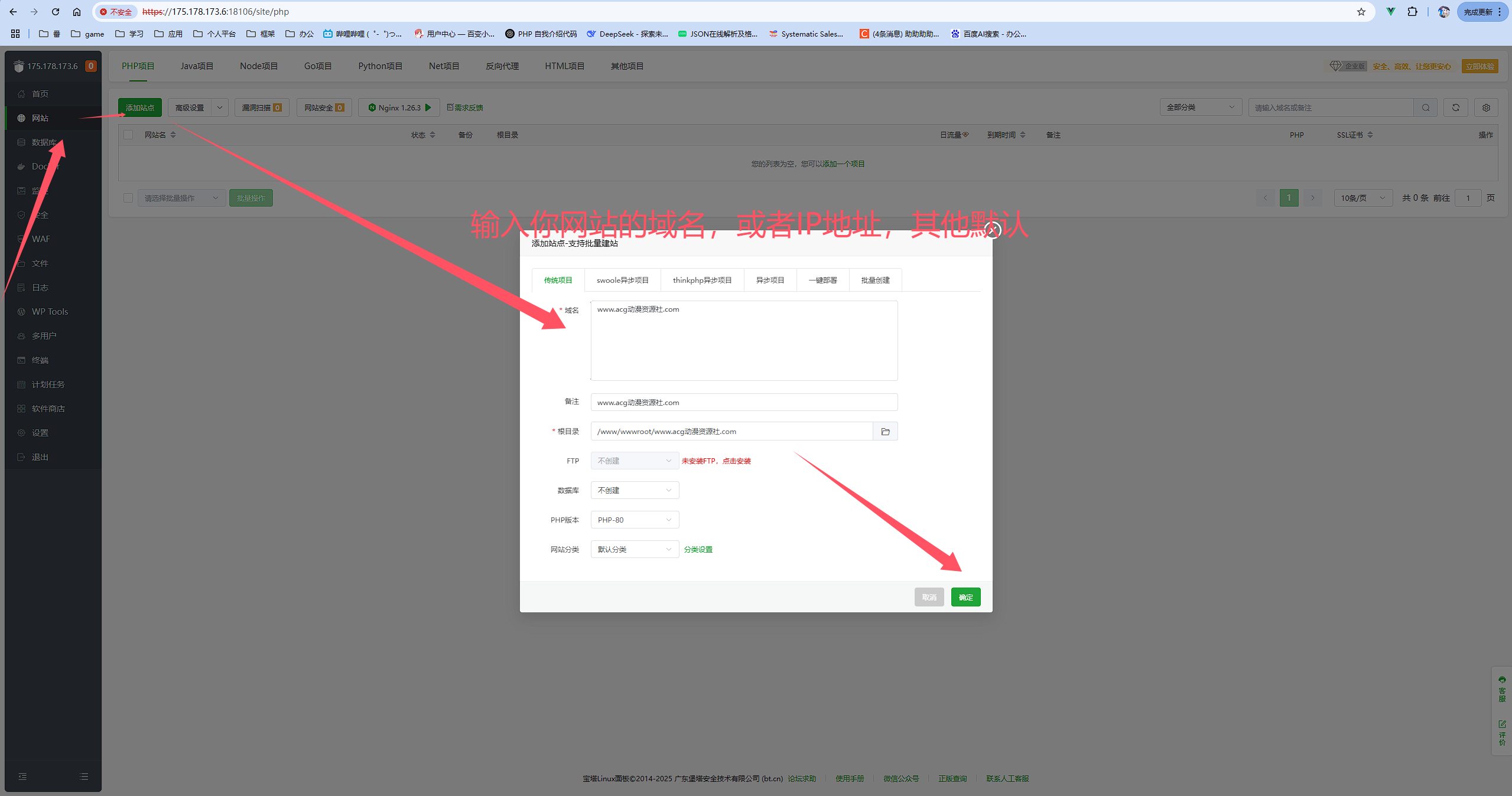Expand the 网站分类 默认分类 dropdown
This screenshot has height=796, width=1512.
click(x=635, y=549)
